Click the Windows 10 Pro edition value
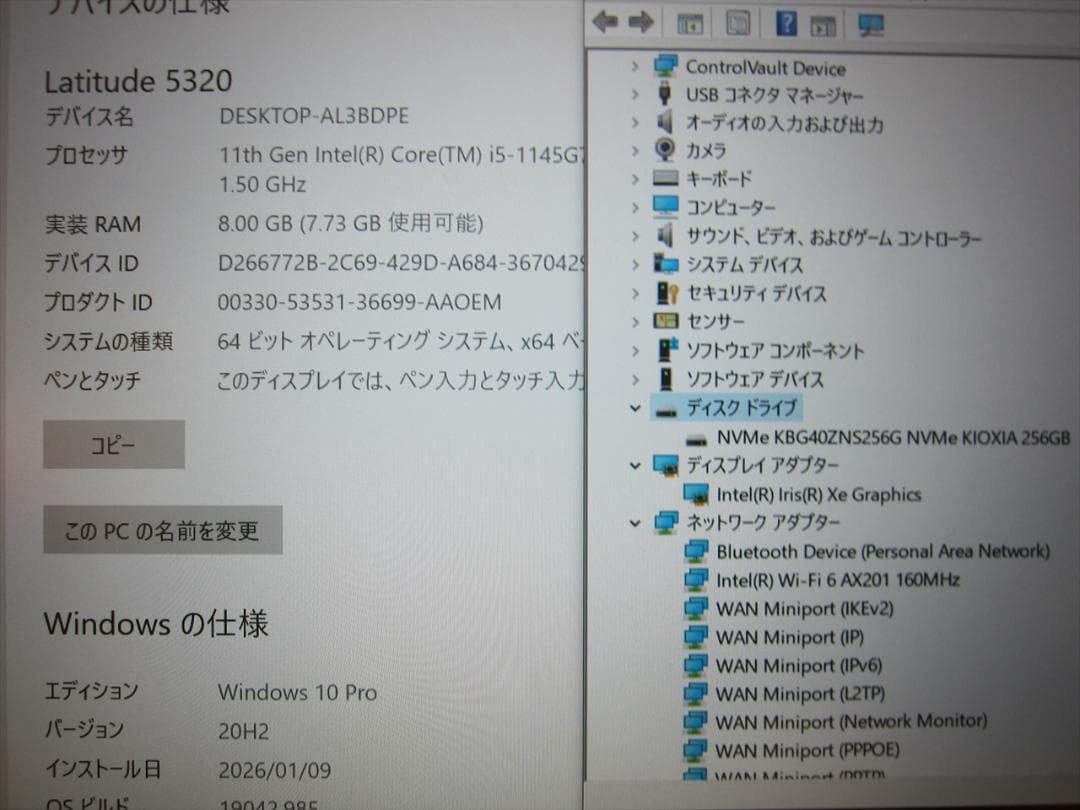 pyautogui.click(x=298, y=692)
